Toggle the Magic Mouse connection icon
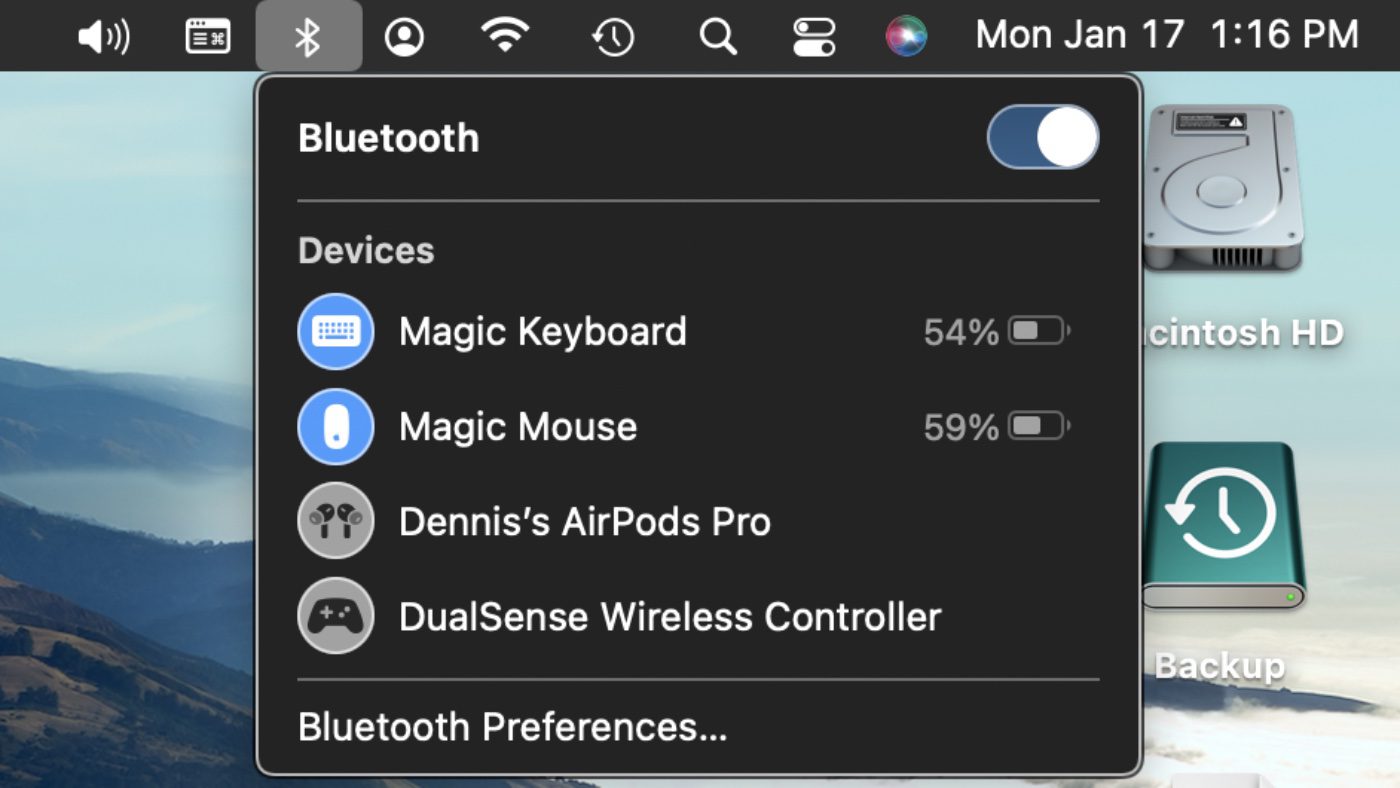This screenshot has height=788, width=1400. [x=336, y=427]
